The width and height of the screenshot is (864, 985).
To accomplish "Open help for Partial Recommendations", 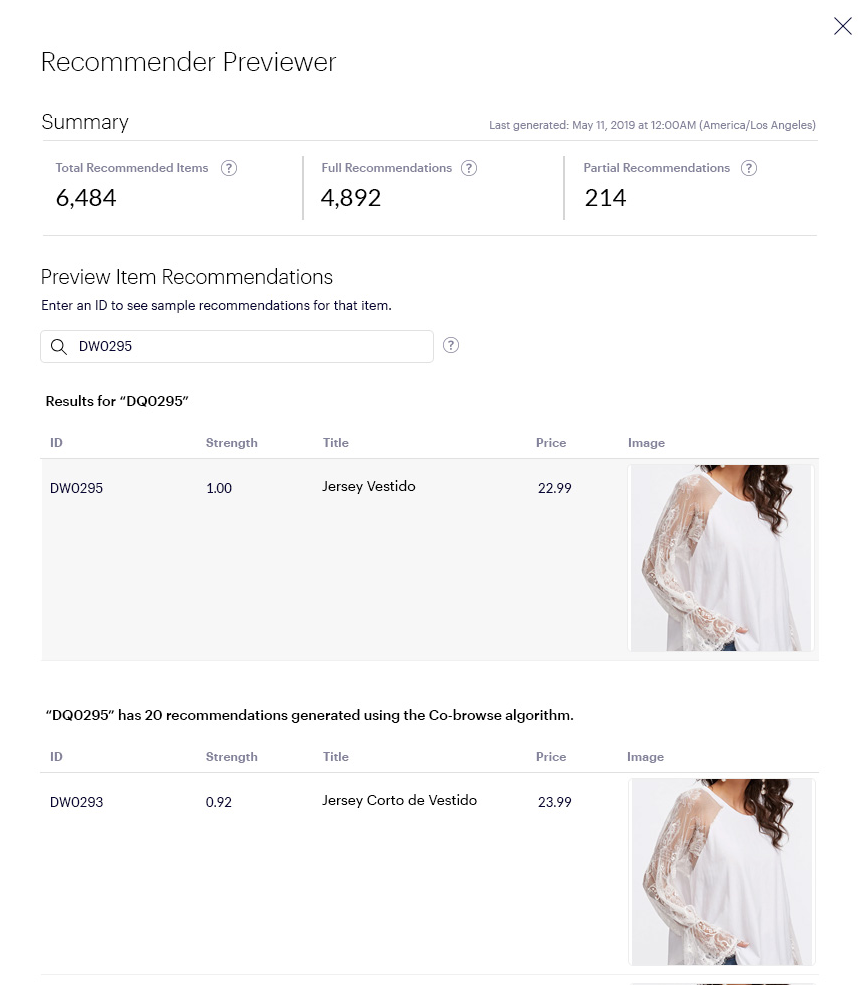I will point(748,168).
